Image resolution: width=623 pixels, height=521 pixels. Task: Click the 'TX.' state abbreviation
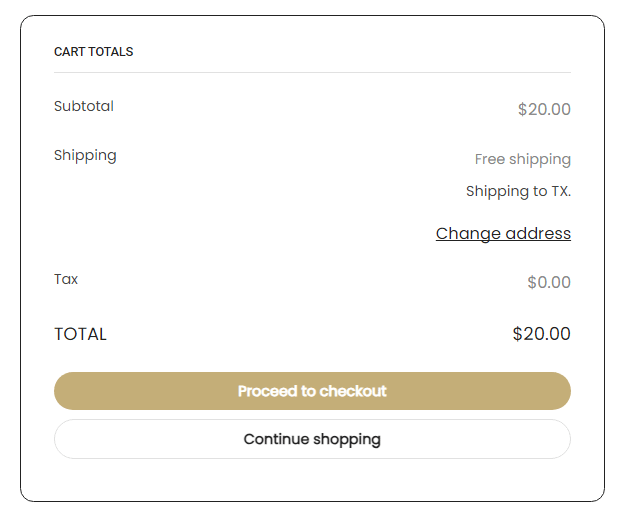(561, 191)
